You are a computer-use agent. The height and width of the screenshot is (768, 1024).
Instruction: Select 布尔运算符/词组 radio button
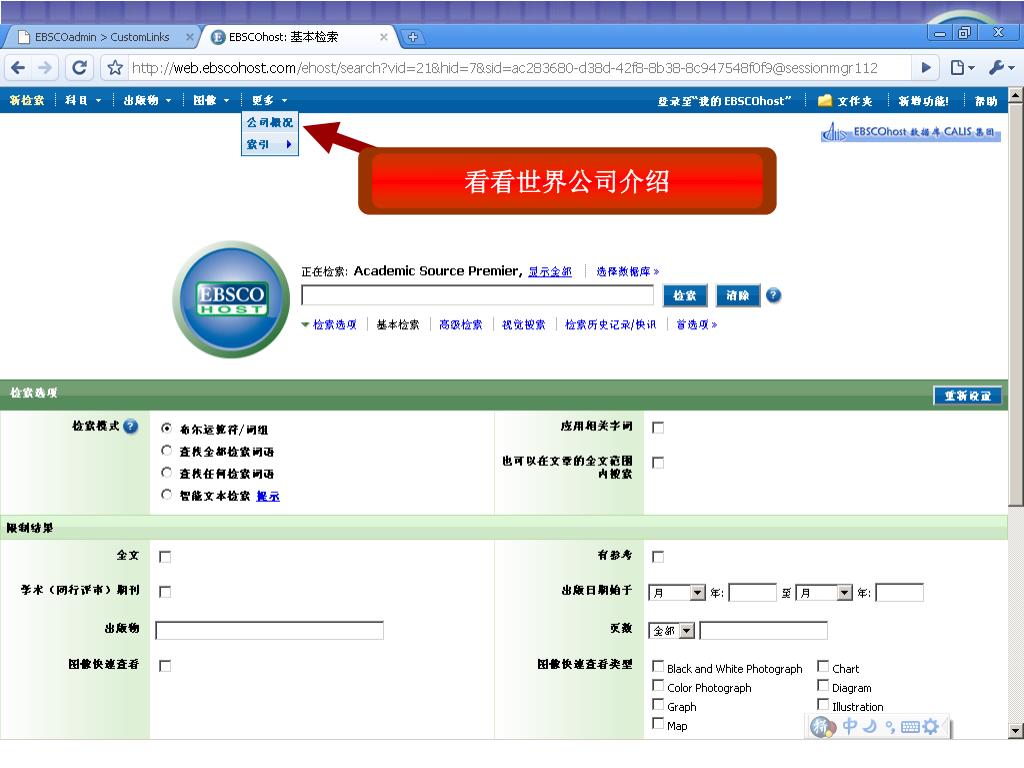coord(167,428)
